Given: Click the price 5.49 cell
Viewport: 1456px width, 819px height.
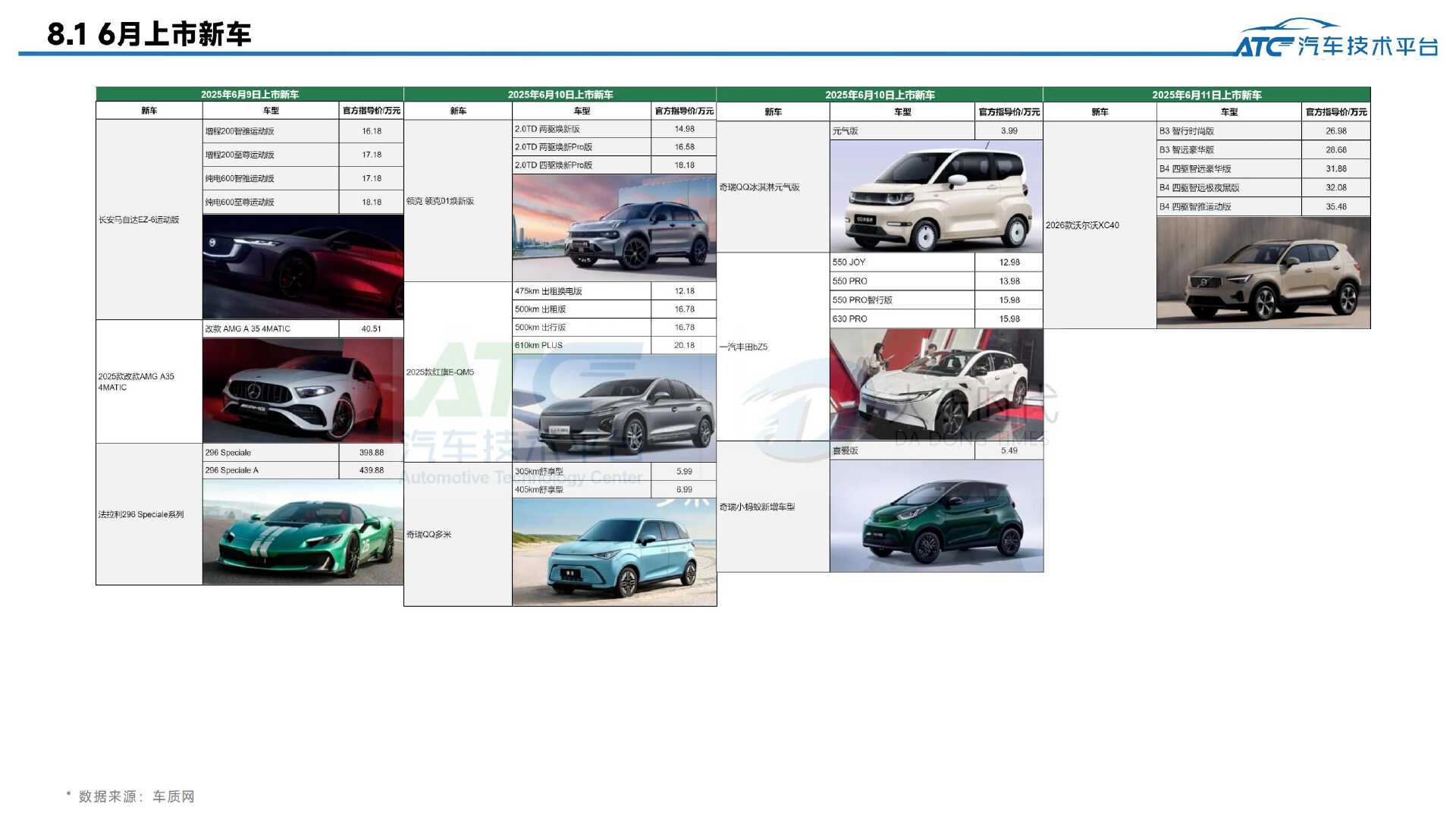Looking at the screenshot, I should point(1009,450).
